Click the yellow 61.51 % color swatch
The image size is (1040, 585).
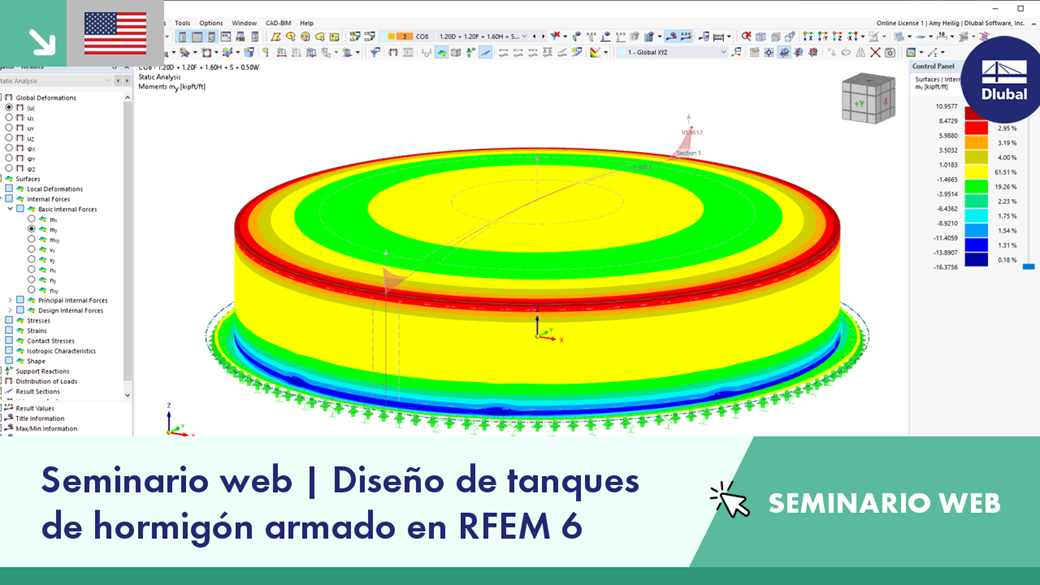976,172
